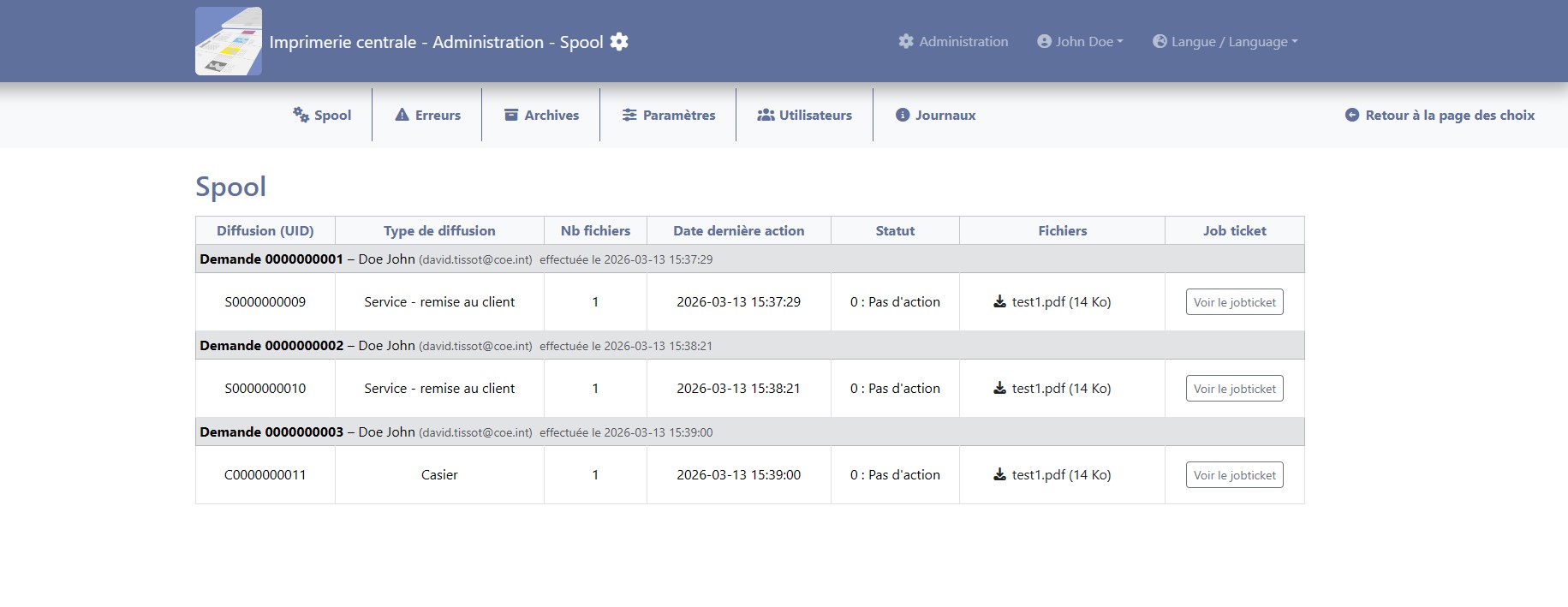Screen dimensions: 1568x607
Task: Click the Date dernière action column header
Action: click(738, 231)
